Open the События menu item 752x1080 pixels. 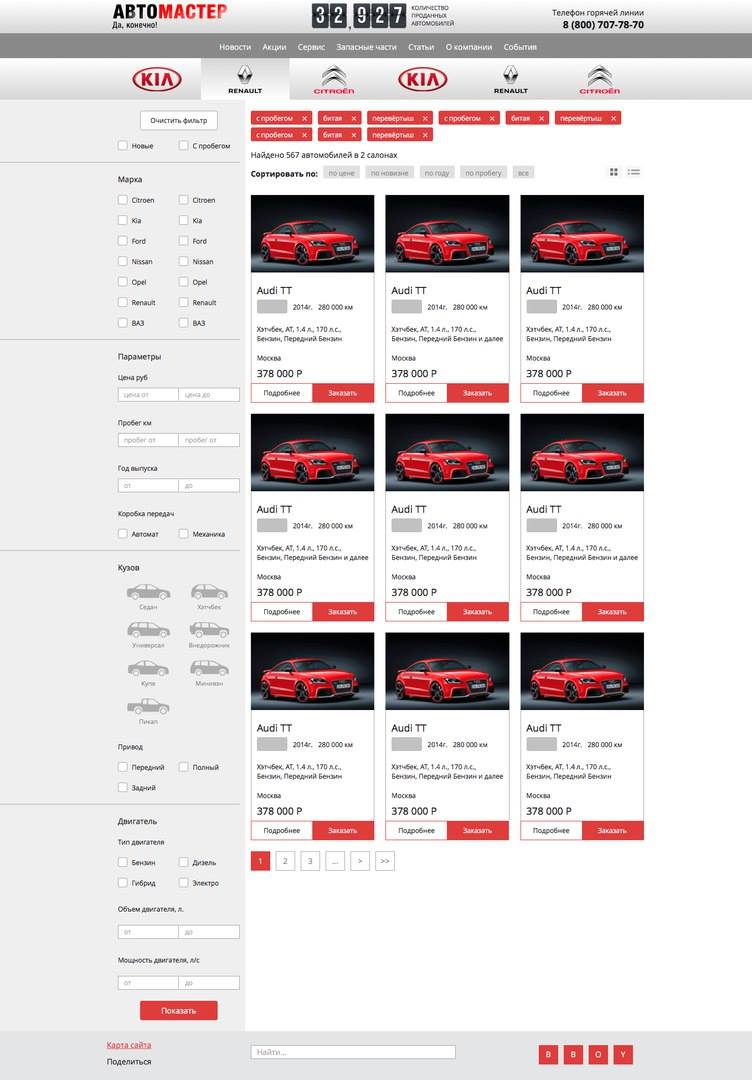[520, 47]
